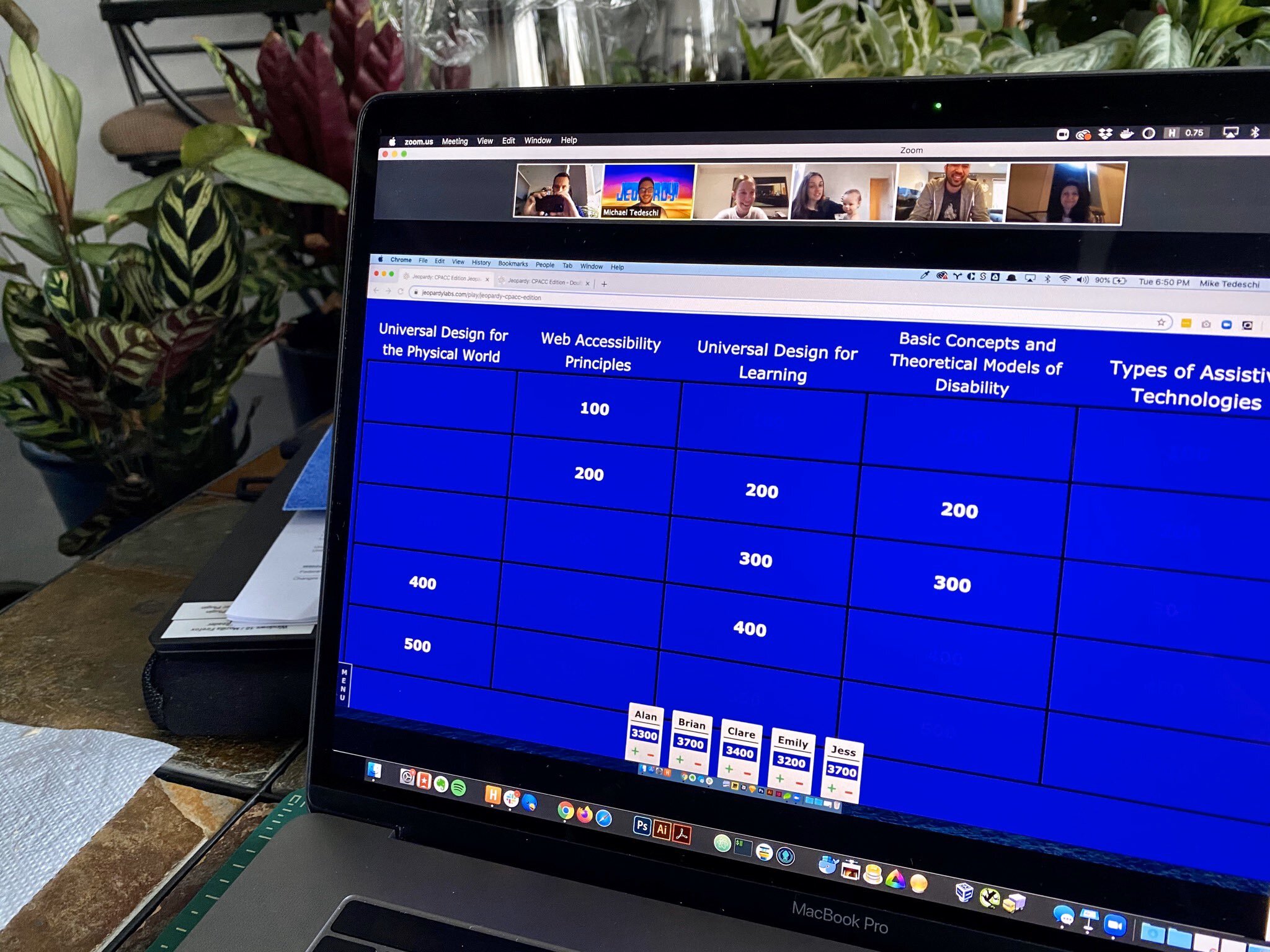
Task: Click the Bookmarks menu in Chrome
Action: click(x=513, y=264)
